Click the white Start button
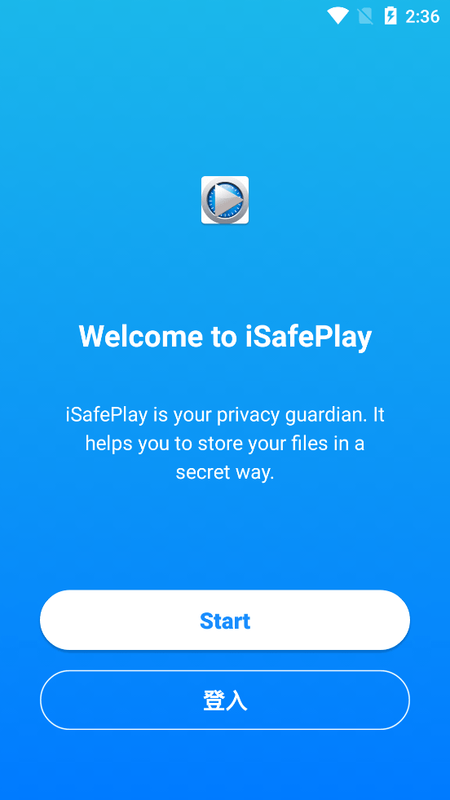The image size is (450, 800). click(225, 620)
